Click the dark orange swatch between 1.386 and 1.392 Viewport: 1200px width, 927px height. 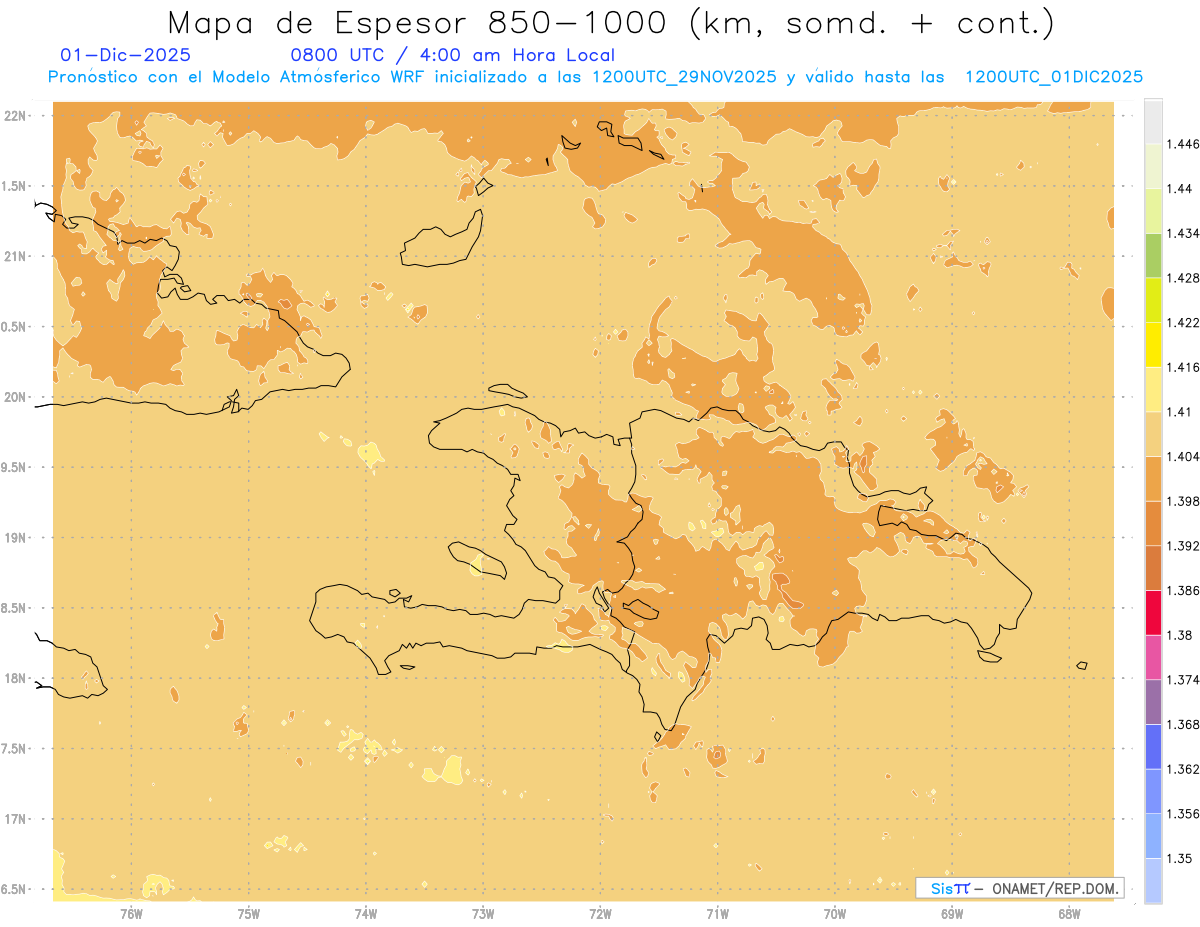point(1154,568)
